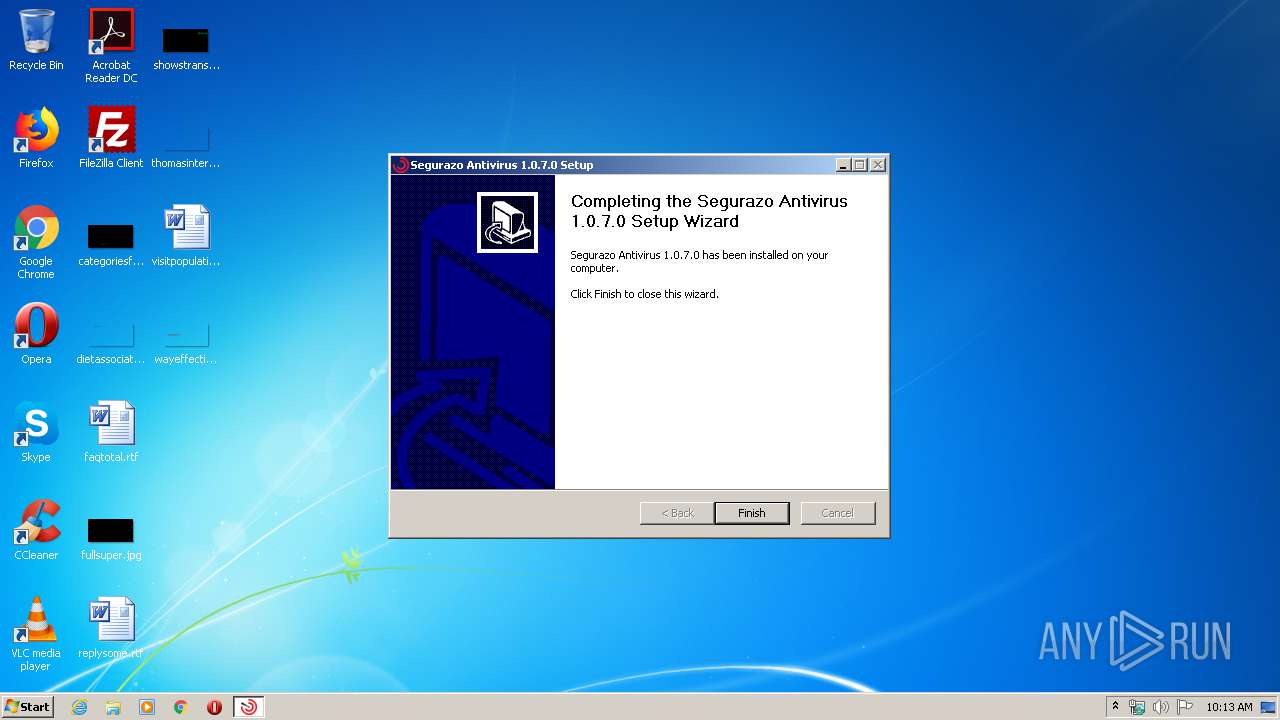Click the 10:13 AM clock
Image resolution: width=1280 pixels, height=720 pixels.
[x=1229, y=707]
